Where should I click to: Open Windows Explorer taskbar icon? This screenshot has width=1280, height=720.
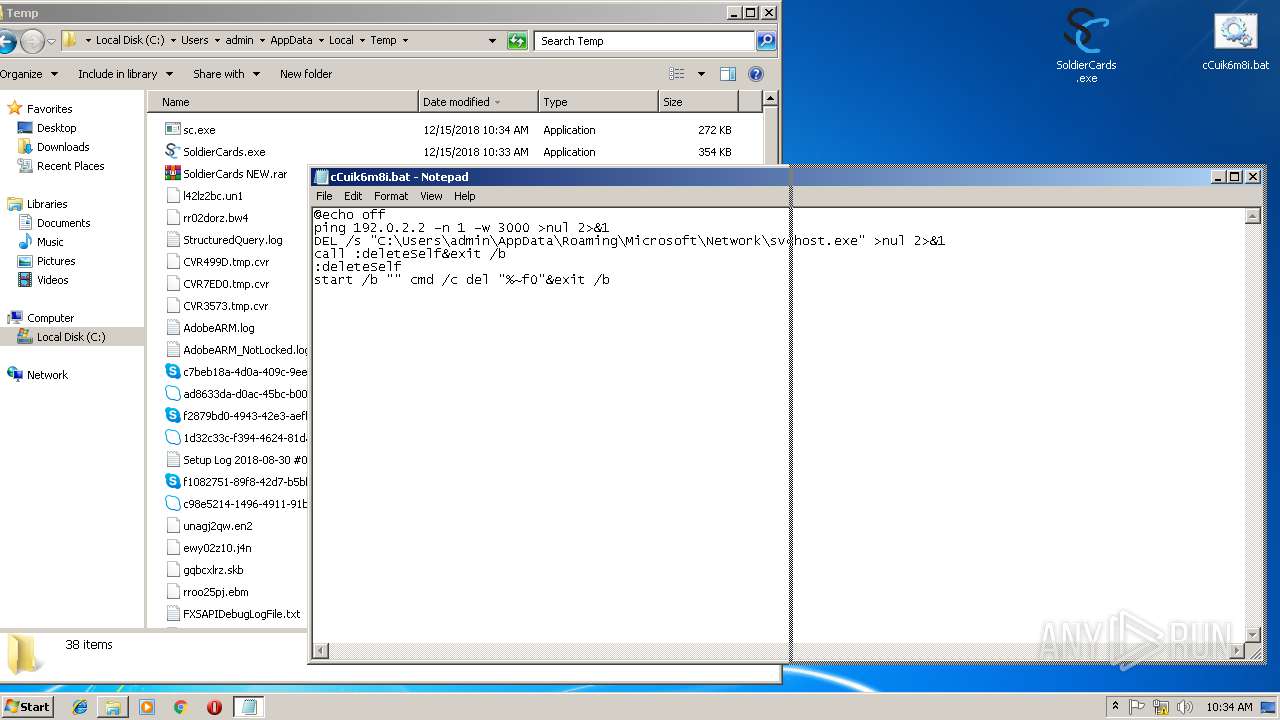[x=113, y=707]
